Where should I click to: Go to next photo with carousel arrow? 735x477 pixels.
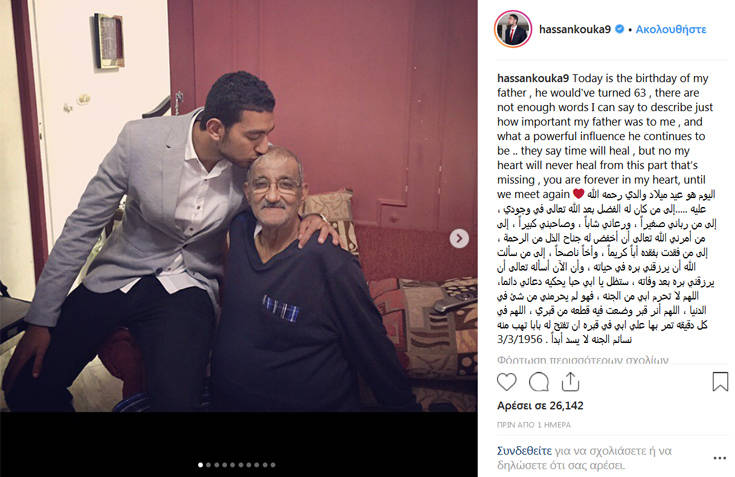pyautogui.click(x=459, y=238)
